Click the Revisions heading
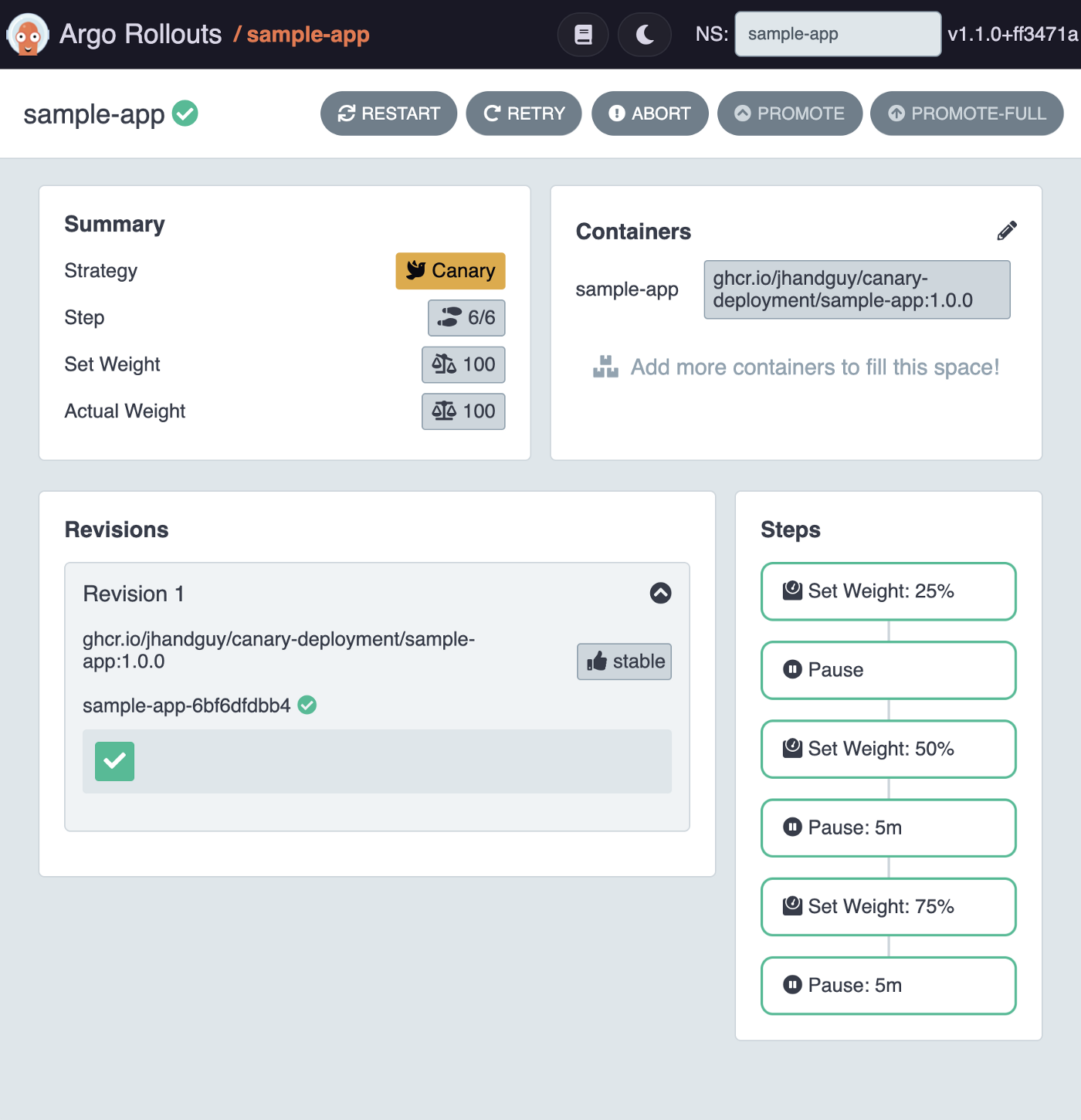This screenshot has height=1120, width=1081. pyautogui.click(x=117, y=530)
